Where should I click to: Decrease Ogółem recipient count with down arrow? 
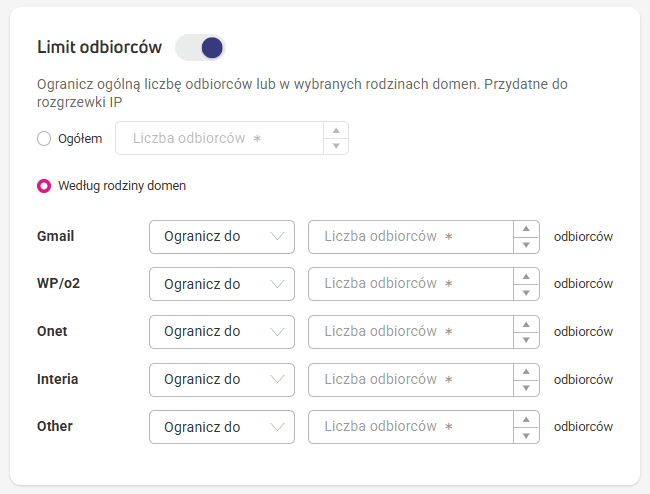click(336, 146)
